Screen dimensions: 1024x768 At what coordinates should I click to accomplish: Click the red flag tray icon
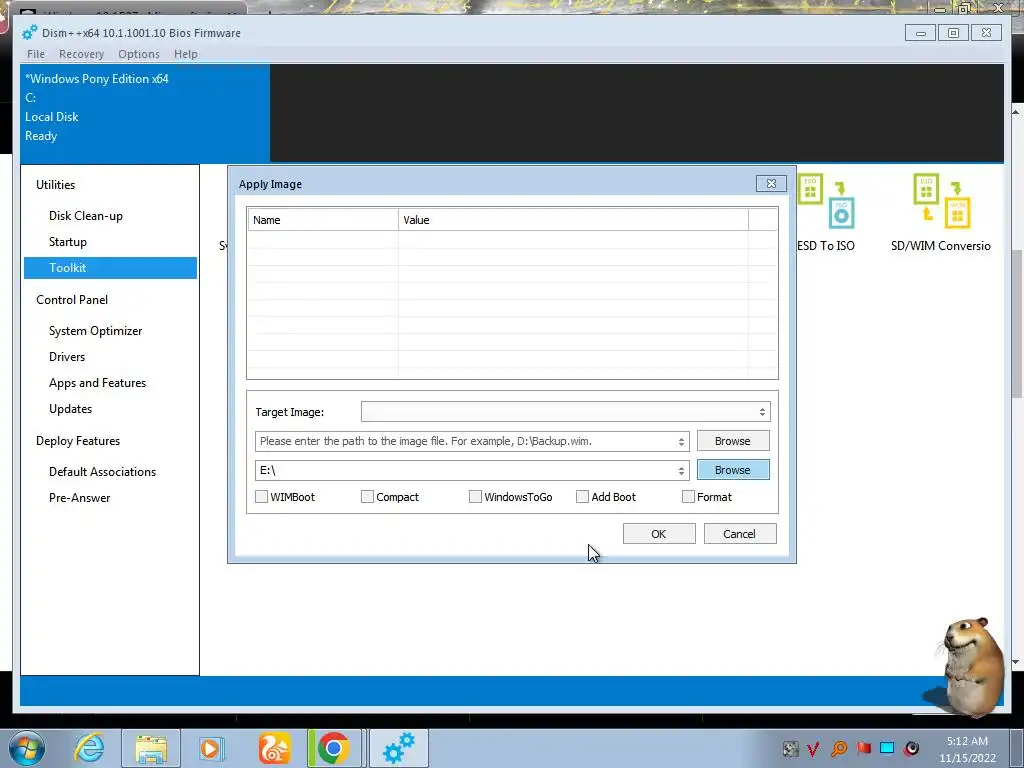click(864, 748)
